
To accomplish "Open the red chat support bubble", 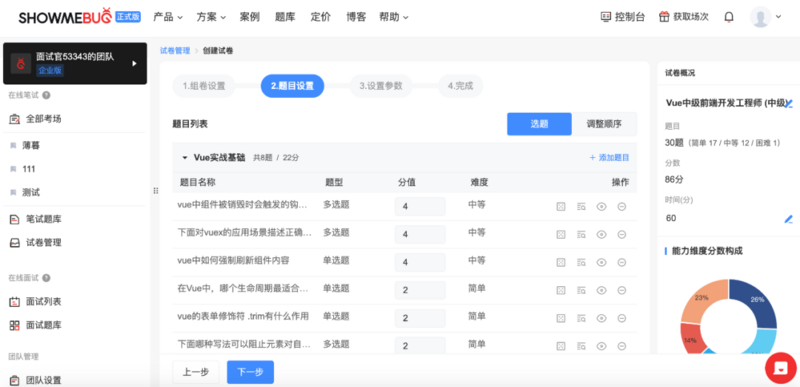I will [781, 368].
